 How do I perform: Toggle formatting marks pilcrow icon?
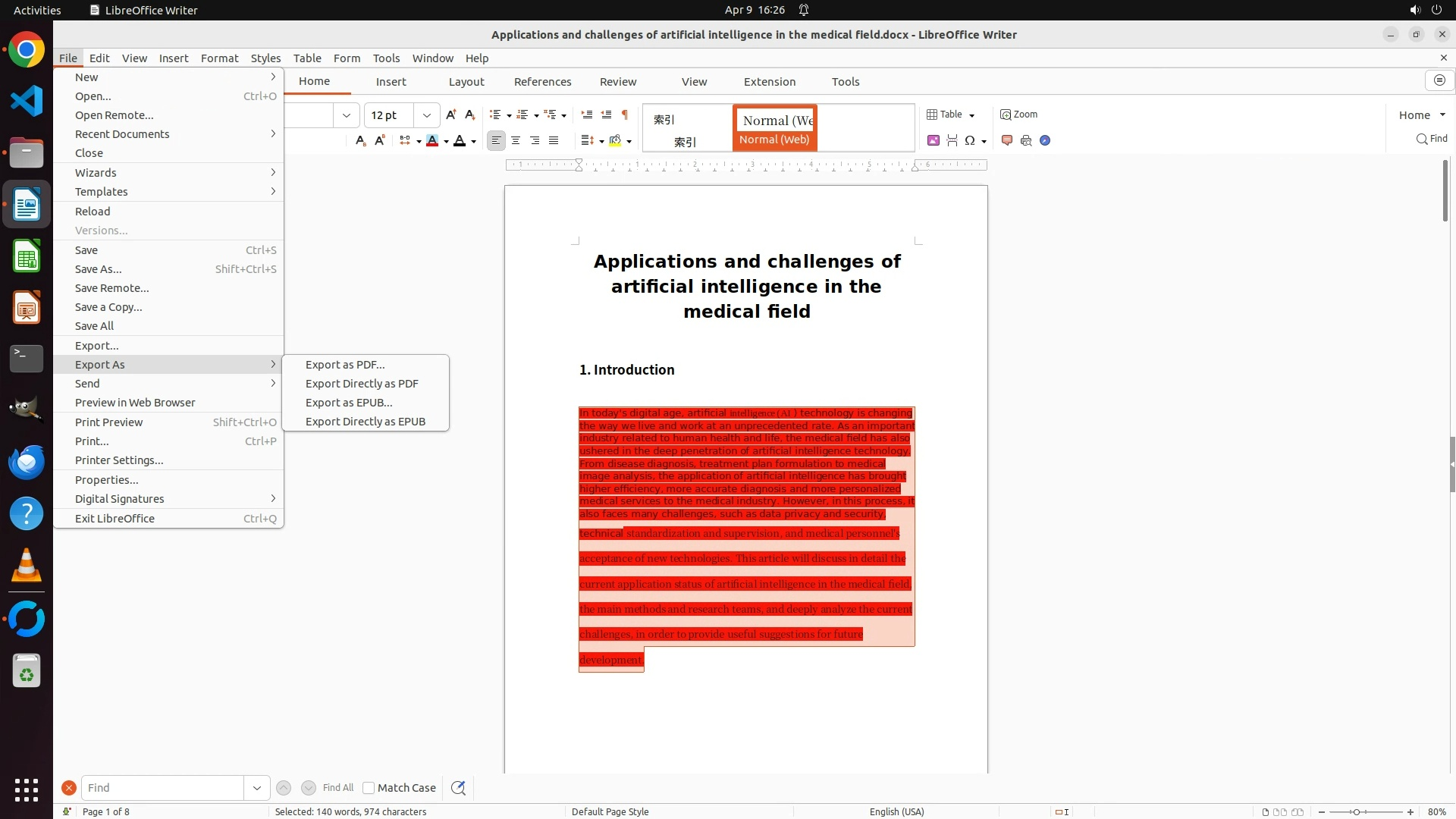pos(625,115)
